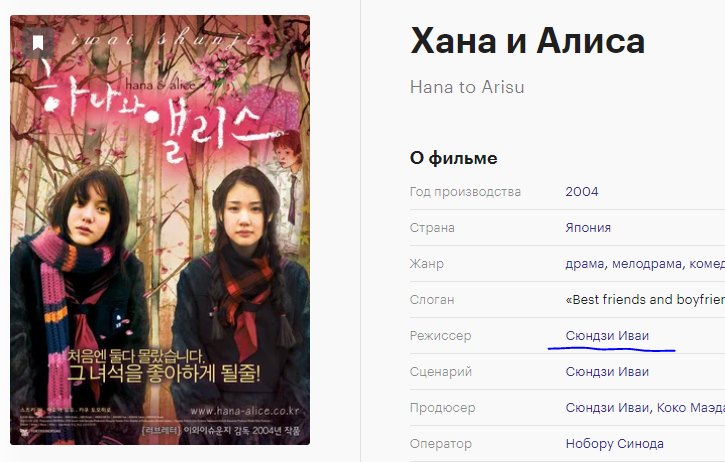The height and width of the screenshot is (462, 725).
Task: Click the Оператор row label
Action: (441, 444)
